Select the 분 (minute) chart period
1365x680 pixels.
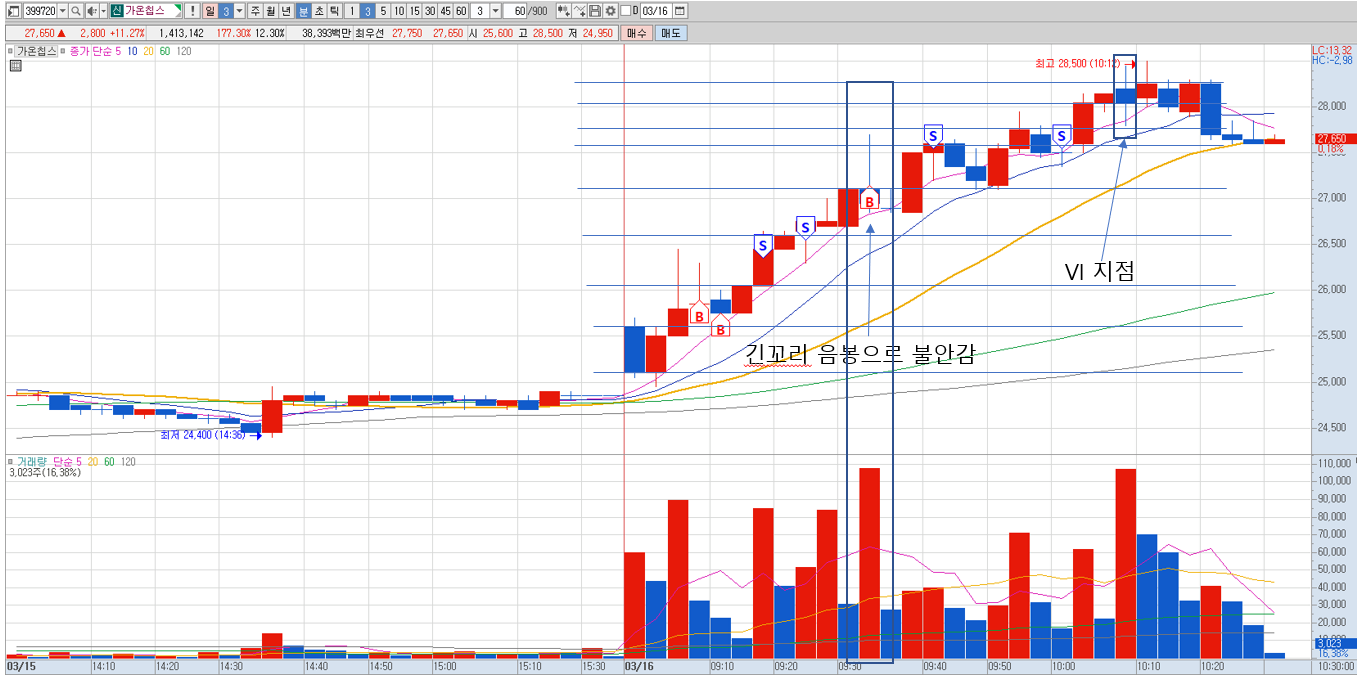click(x=303, y=11)
